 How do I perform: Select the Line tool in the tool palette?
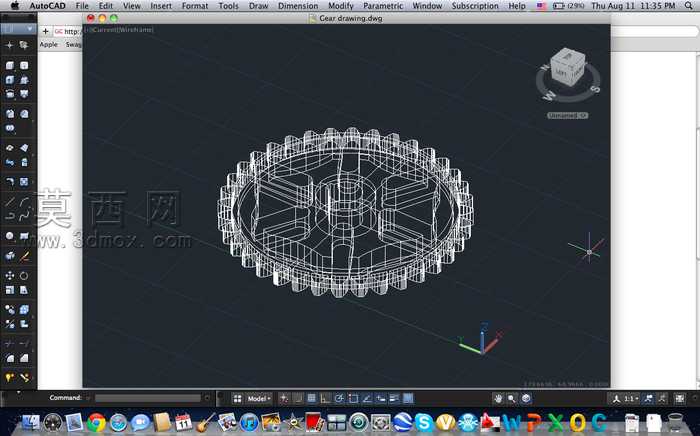(x=10, y=203)
